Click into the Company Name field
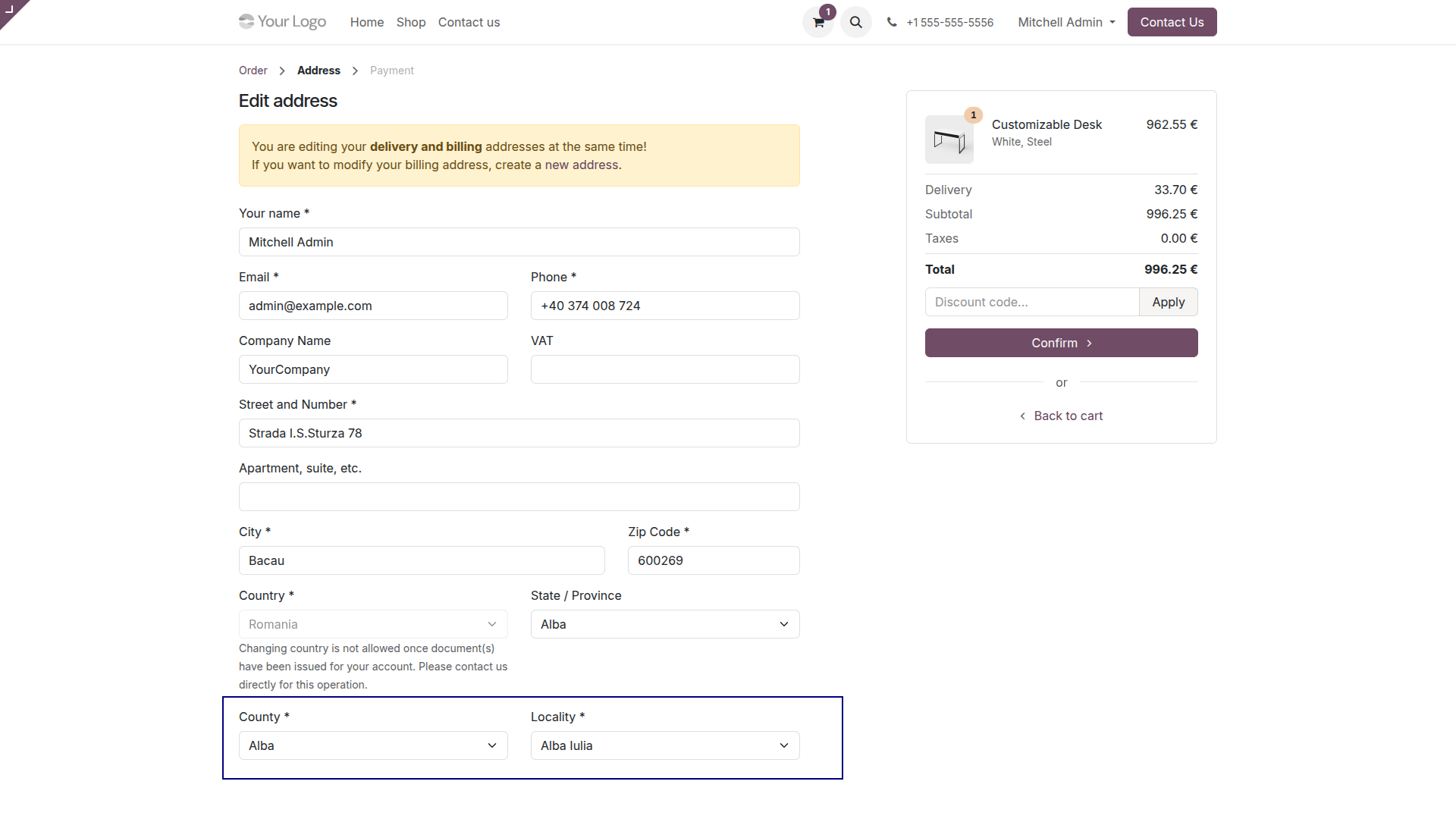 pos(373,369)
